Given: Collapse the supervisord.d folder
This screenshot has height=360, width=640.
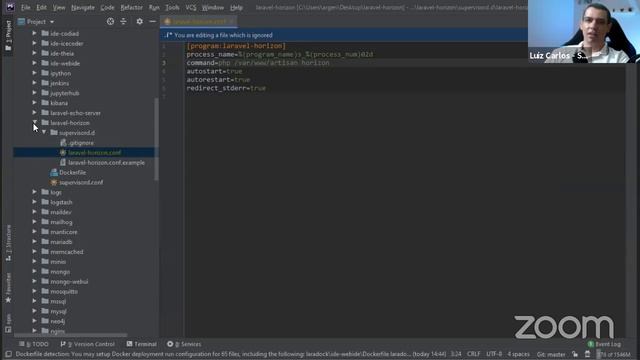Looking at the screenshot, I should click(44, 133).
